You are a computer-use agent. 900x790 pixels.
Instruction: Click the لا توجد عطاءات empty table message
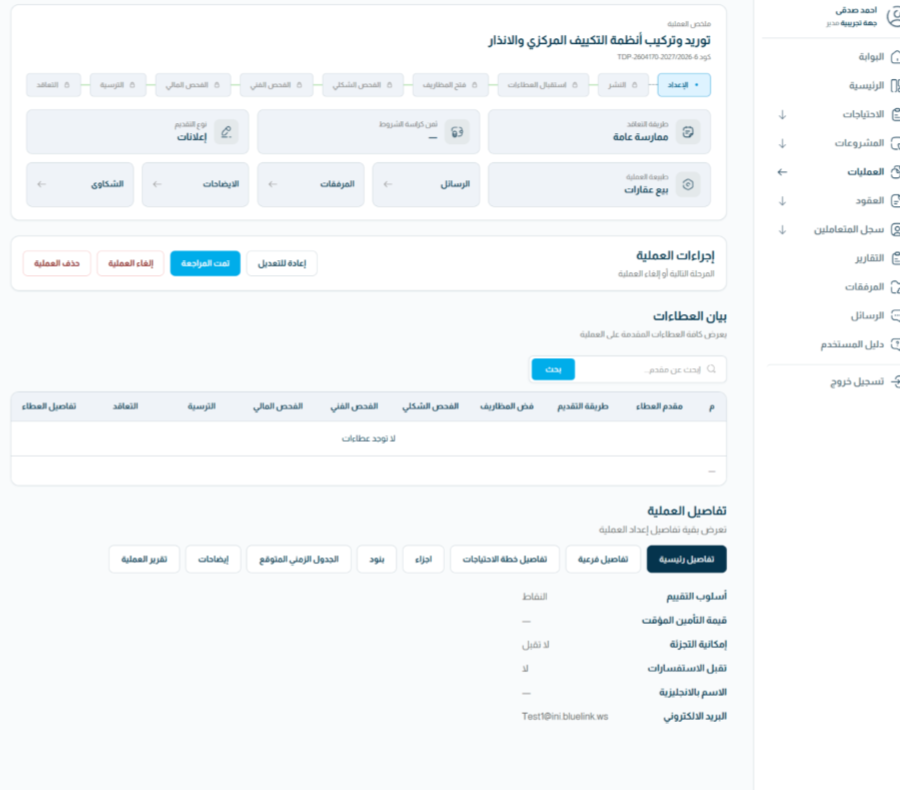tap(368, 439)
